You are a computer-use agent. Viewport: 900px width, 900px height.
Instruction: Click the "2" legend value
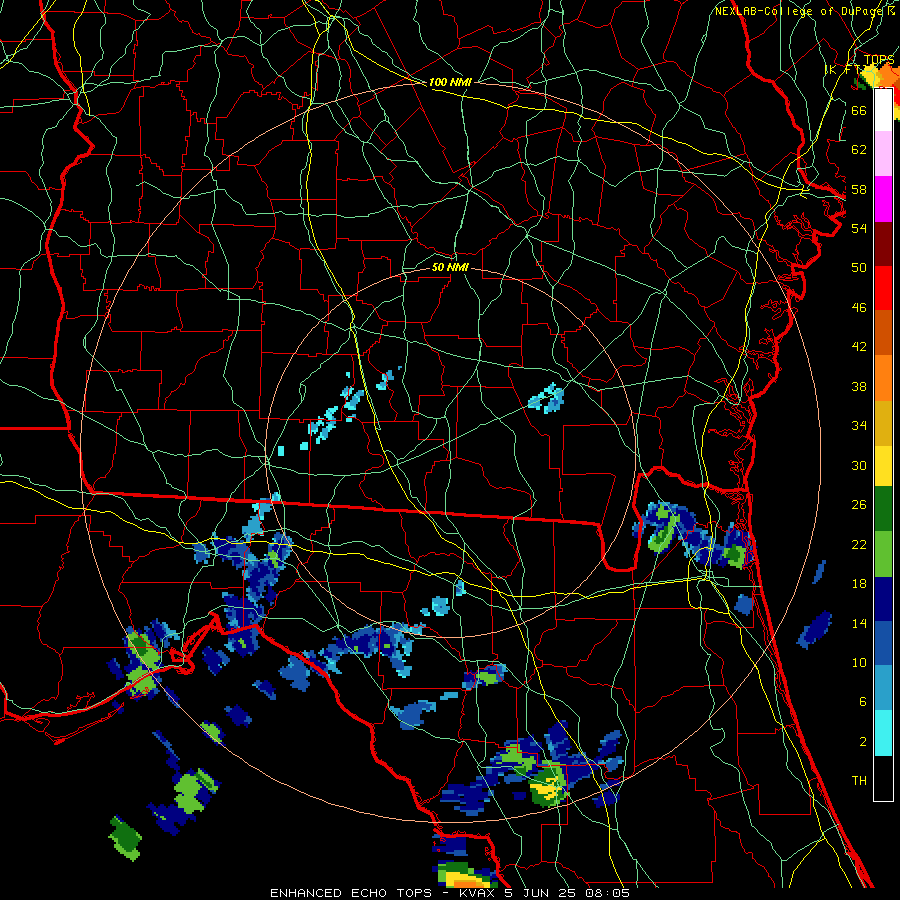863,742
